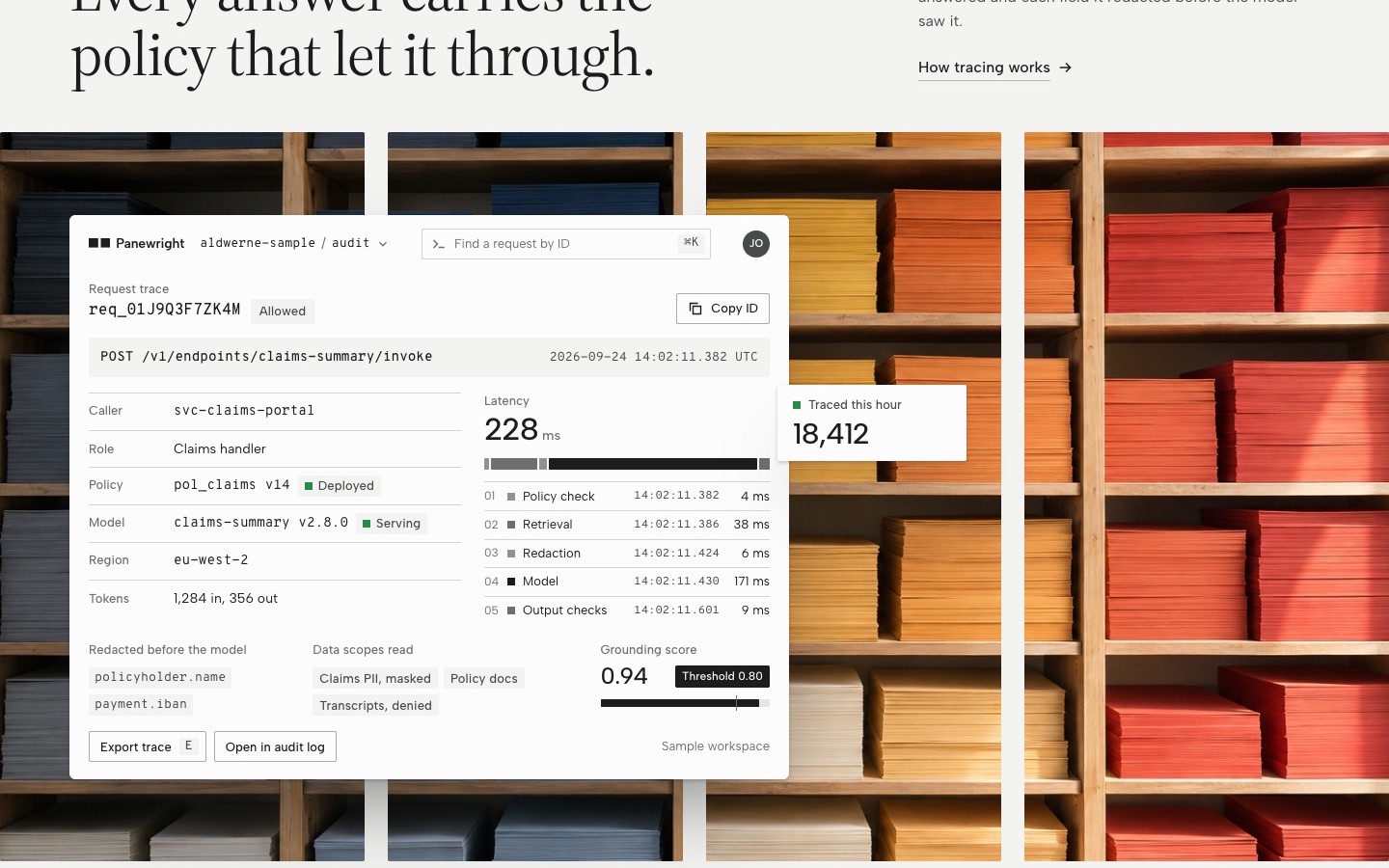
Task: Click Export trace button
Action: [148, 746]
